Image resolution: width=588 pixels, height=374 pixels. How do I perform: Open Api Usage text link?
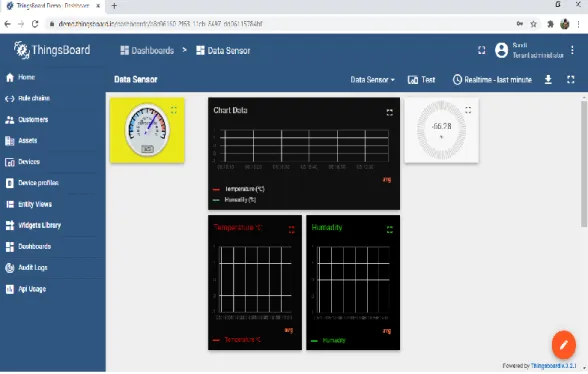[32, 289]
